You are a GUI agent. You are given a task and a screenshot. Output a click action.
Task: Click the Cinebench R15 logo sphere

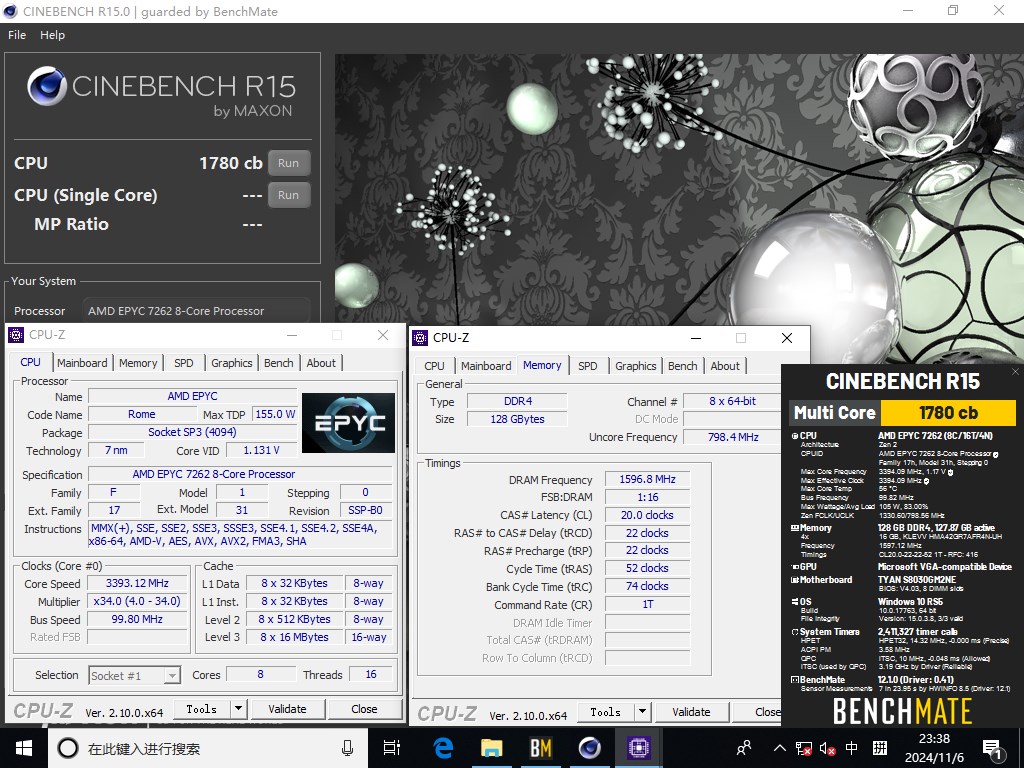[x=47, y=86]
